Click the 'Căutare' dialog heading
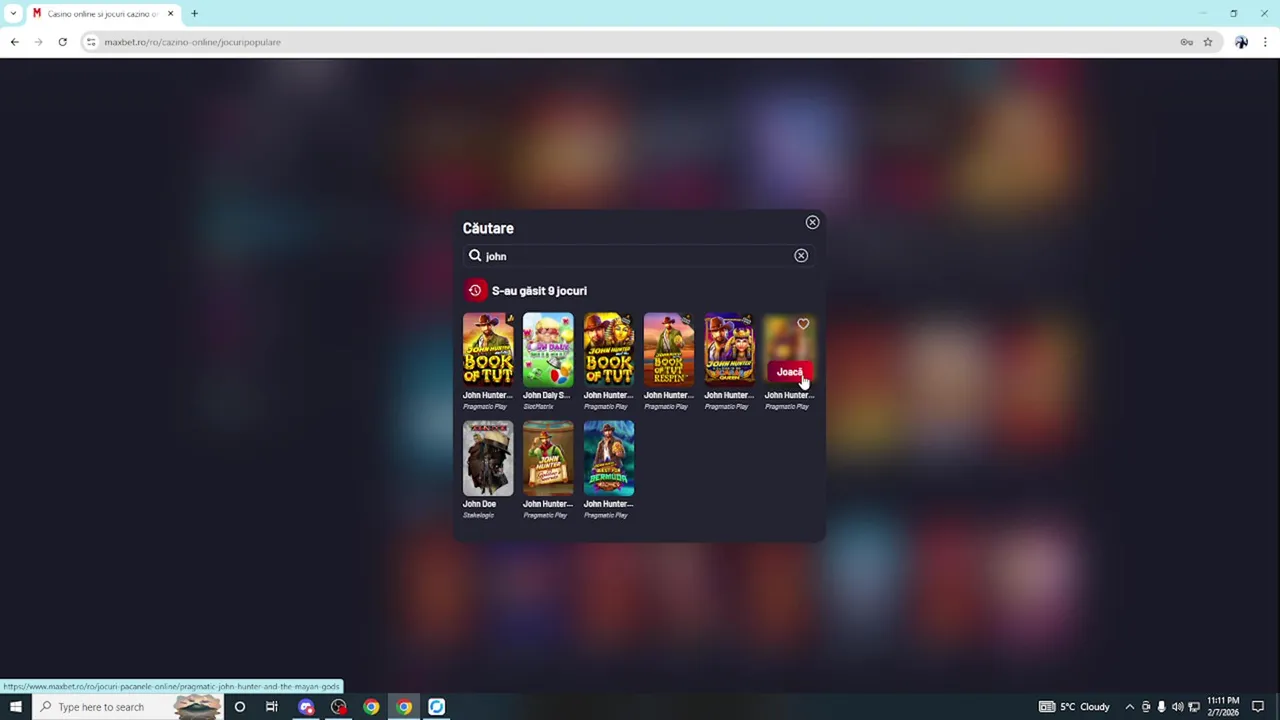The width and height of the screenshot is (1280, 720). (x=488, y=228)
